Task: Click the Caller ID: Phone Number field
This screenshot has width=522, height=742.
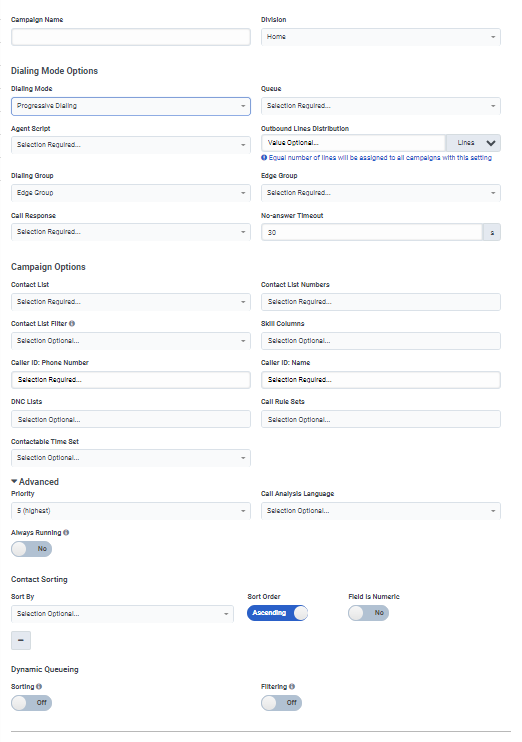Action: click(131, 380)
